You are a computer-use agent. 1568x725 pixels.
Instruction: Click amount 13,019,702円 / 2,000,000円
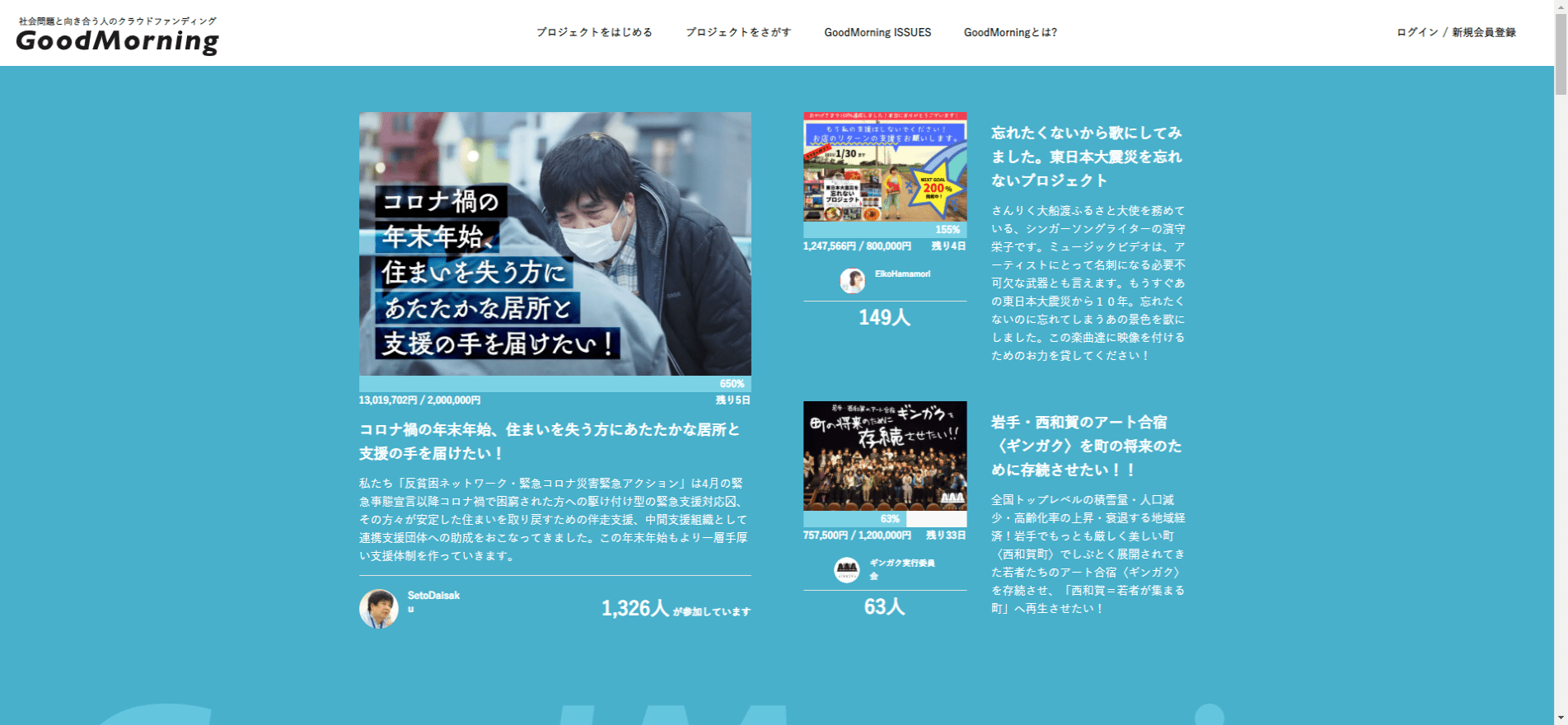point(419,400)
